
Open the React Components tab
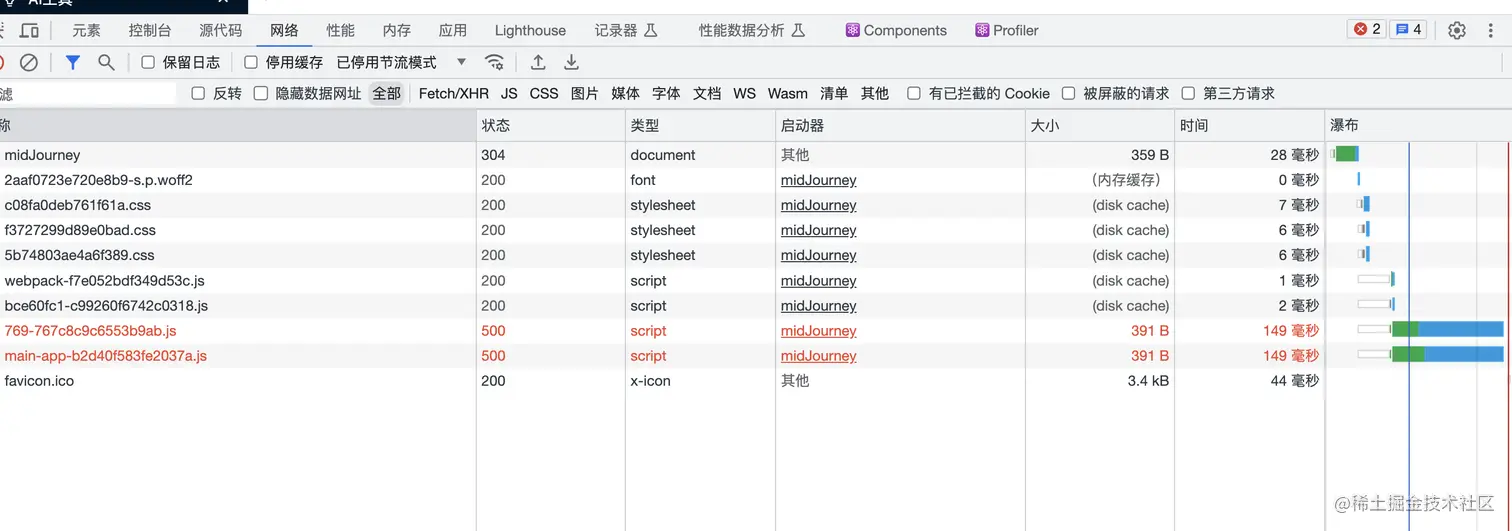[896, 30]
